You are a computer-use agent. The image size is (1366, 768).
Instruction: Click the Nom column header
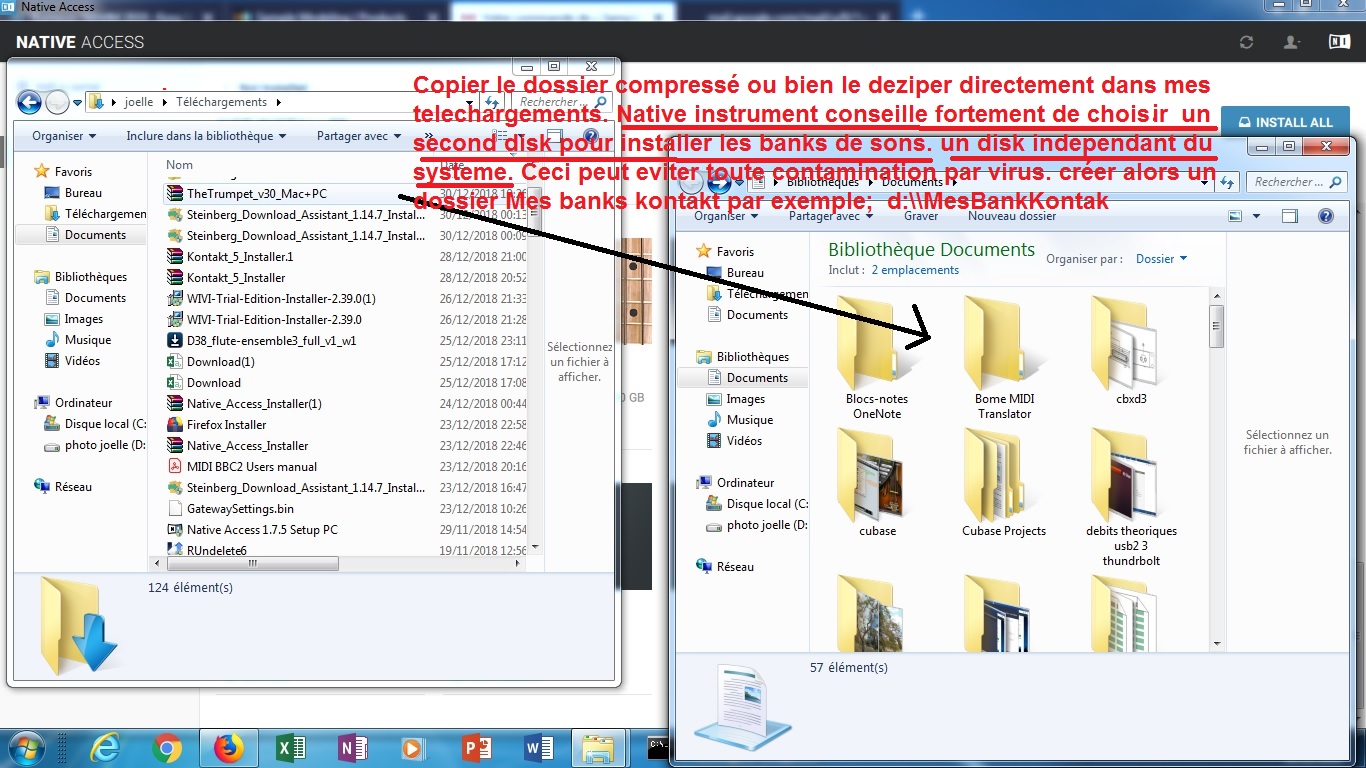pyautogui.click(x=180, y=165)
